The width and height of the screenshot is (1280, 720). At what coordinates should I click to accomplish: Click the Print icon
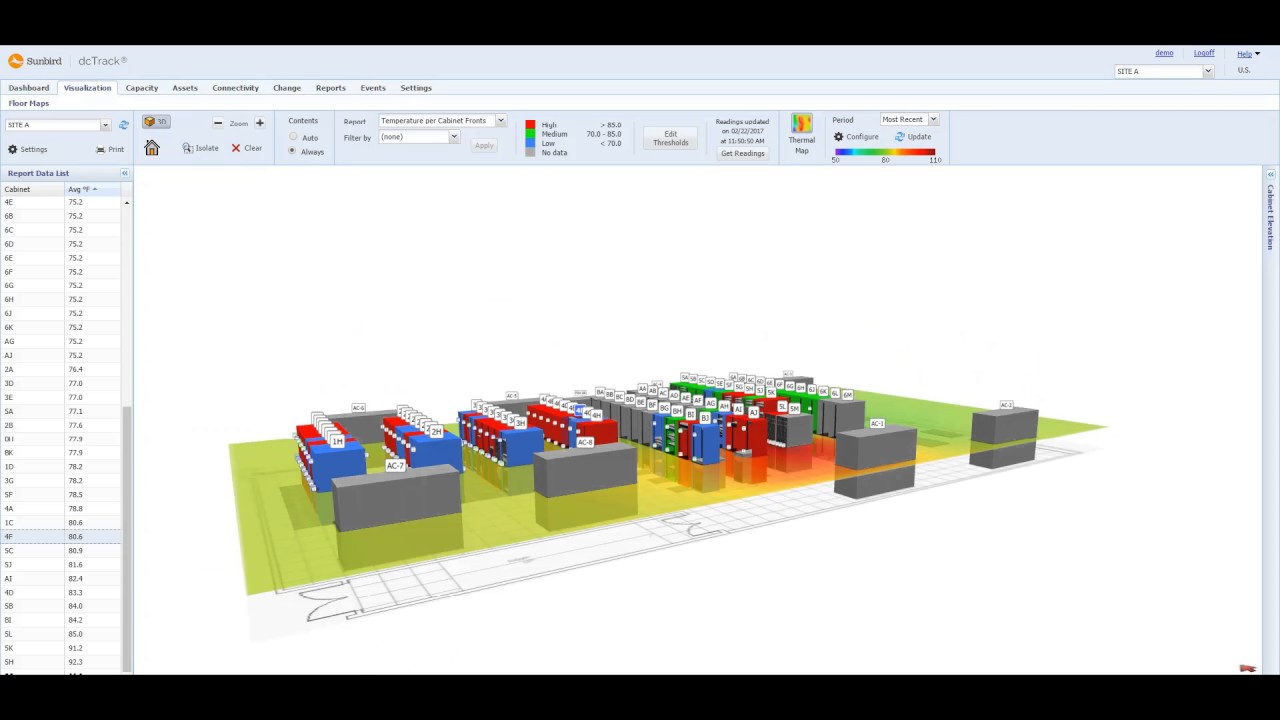click(x=110, y=149)
